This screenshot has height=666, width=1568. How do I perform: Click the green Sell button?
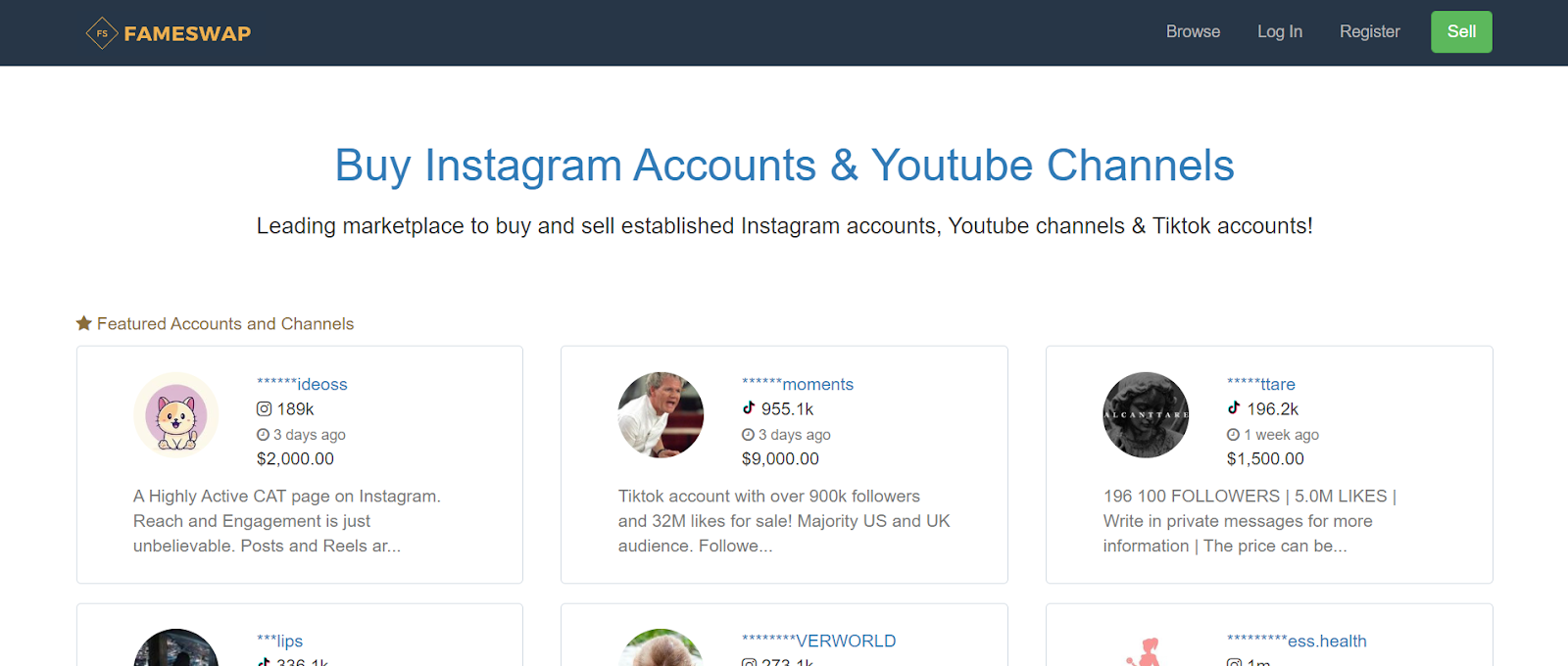pyautogui.click(x=1461, y=31)
